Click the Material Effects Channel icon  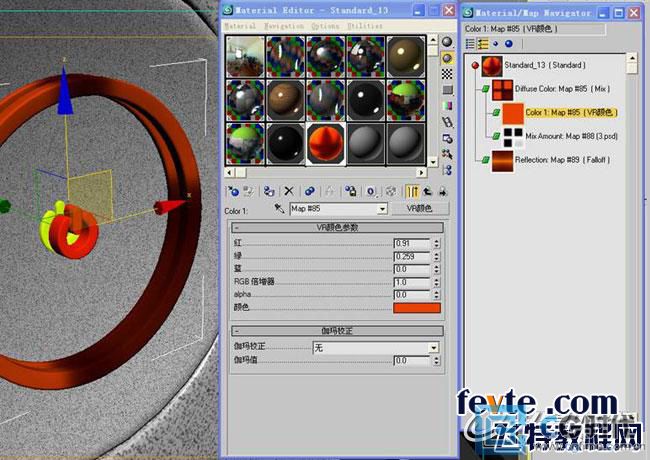click(x=371, y=191)
